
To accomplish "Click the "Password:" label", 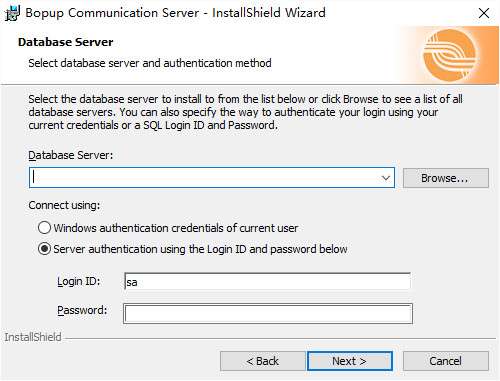I will coord(82,310).
